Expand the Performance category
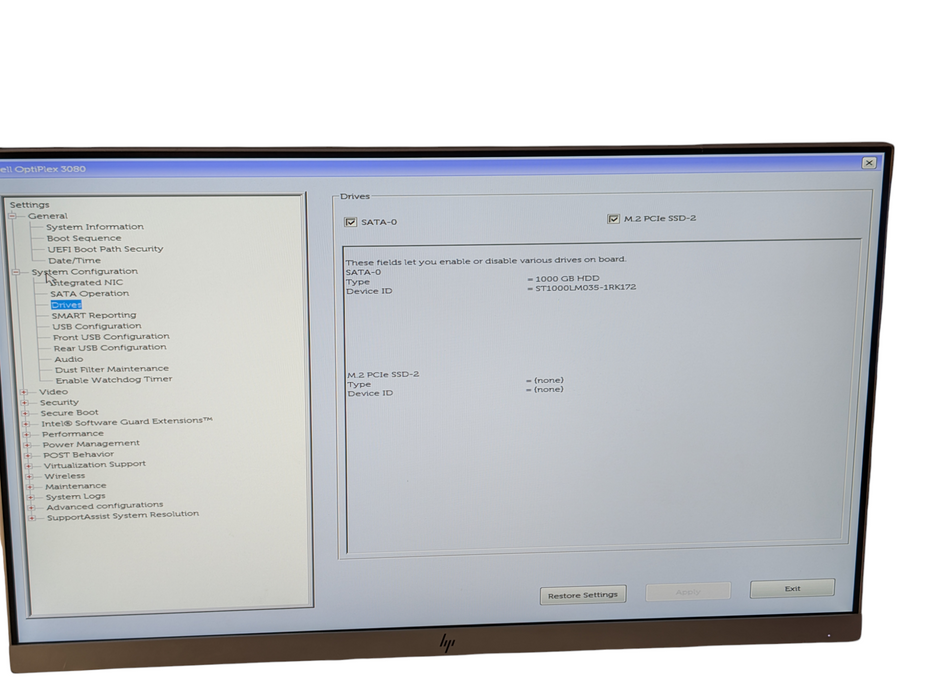The image size is (930, 700). tap(26, 434)
